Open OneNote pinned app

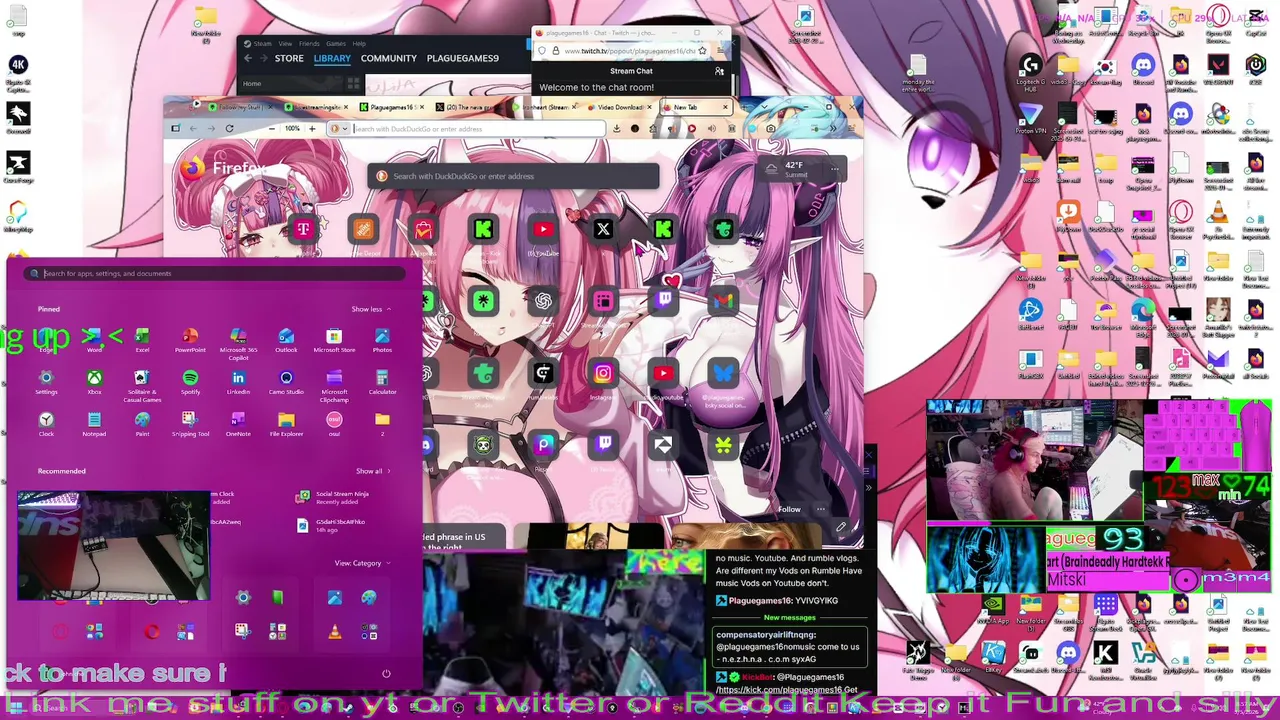tap(238, 424)
